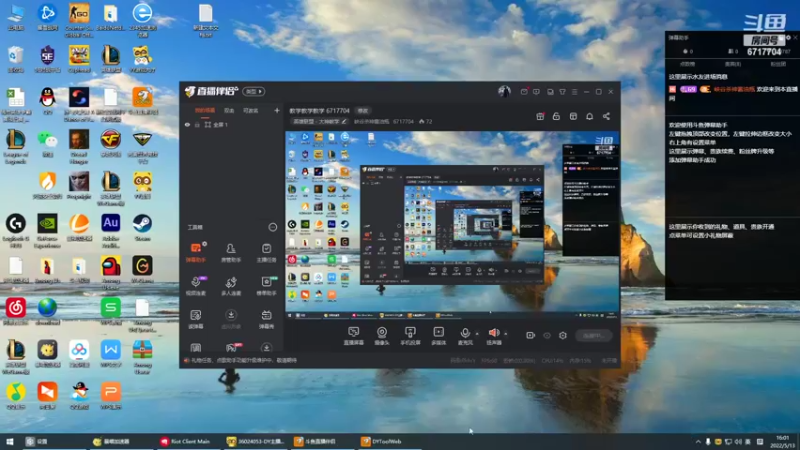Select the WeChat desktop icon
Image resolution: width=800 pixels, height=450 pixels.
(47, 143)
